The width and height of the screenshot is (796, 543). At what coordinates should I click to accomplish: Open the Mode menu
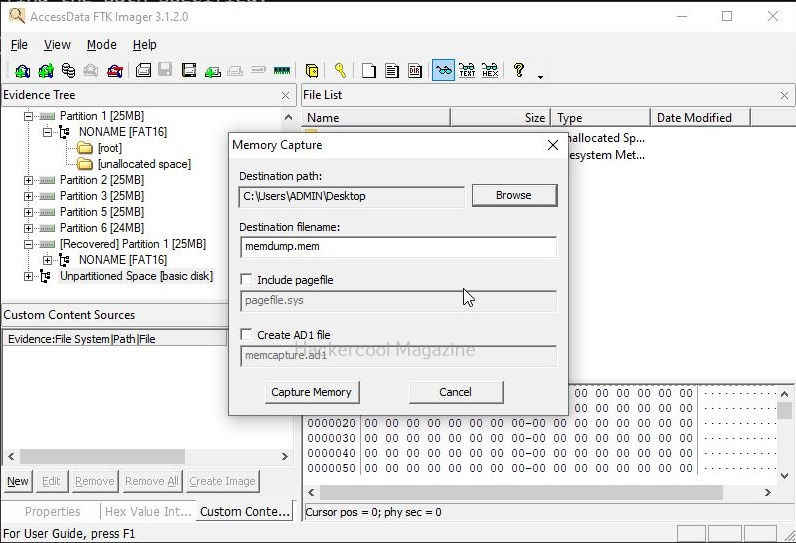(x=101, y=45)
